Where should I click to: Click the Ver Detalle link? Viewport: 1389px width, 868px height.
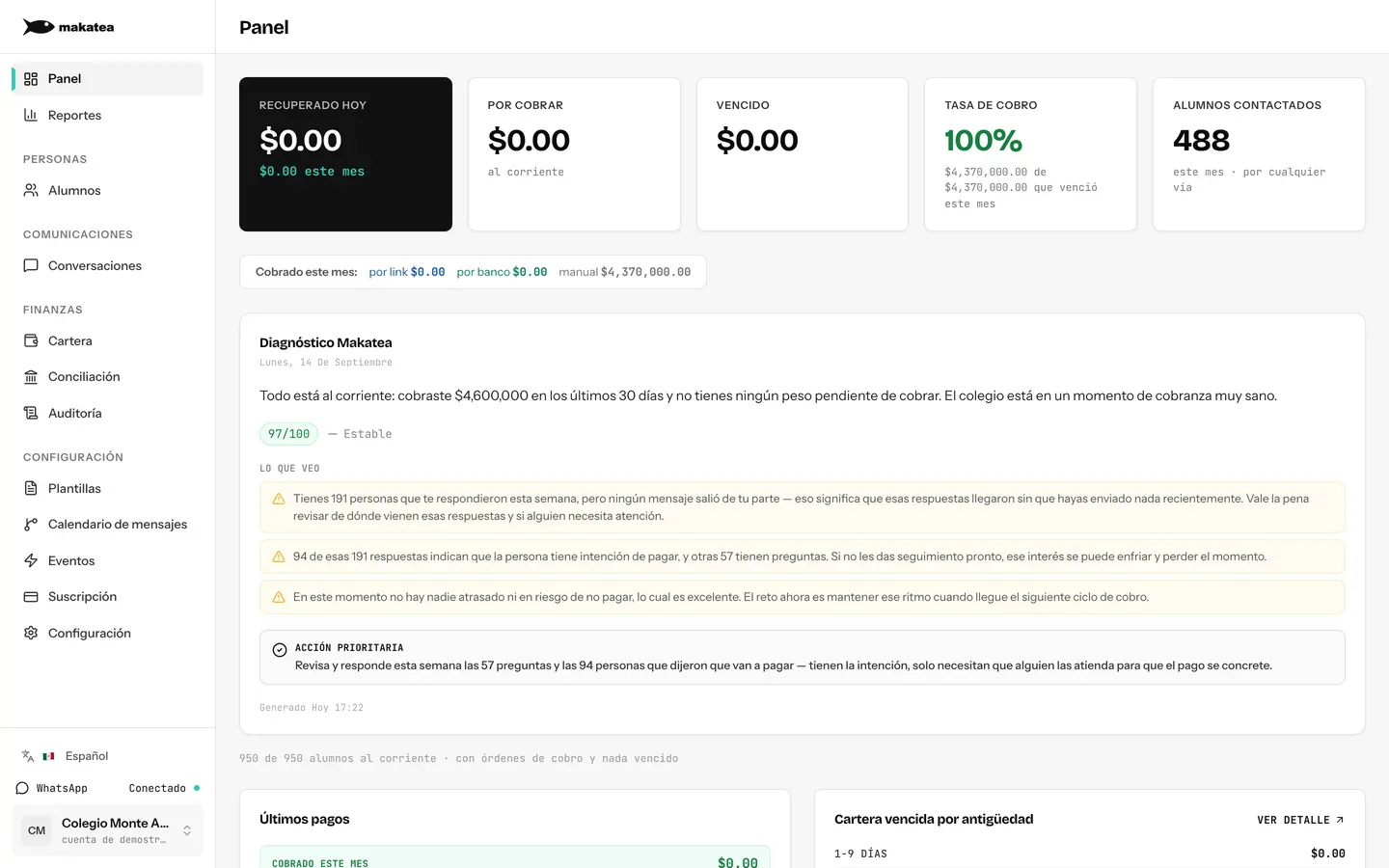(x=1300, y=820)
